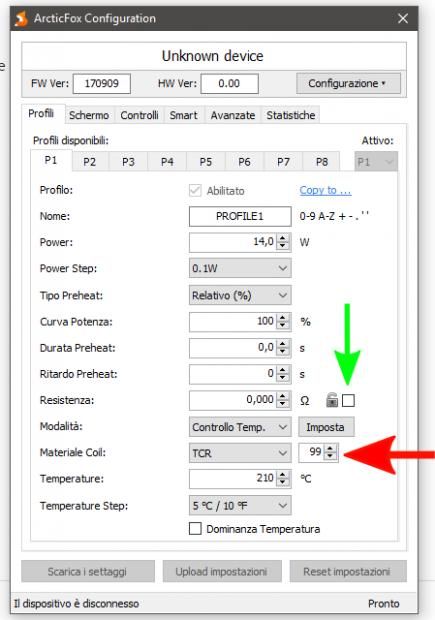435x620 pixels.
Task: Increase Ritardo Preheat with up spinner
Action: pyautogui.click(x=283, y=369)
